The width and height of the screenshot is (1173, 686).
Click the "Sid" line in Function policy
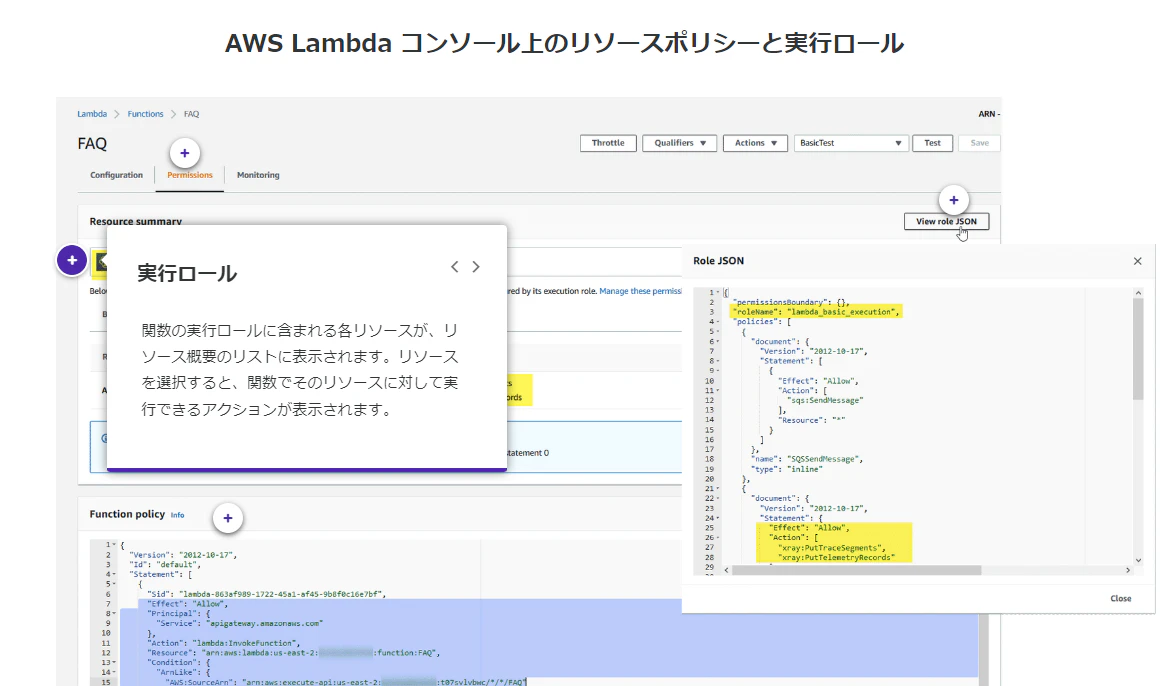coord(266,594)
